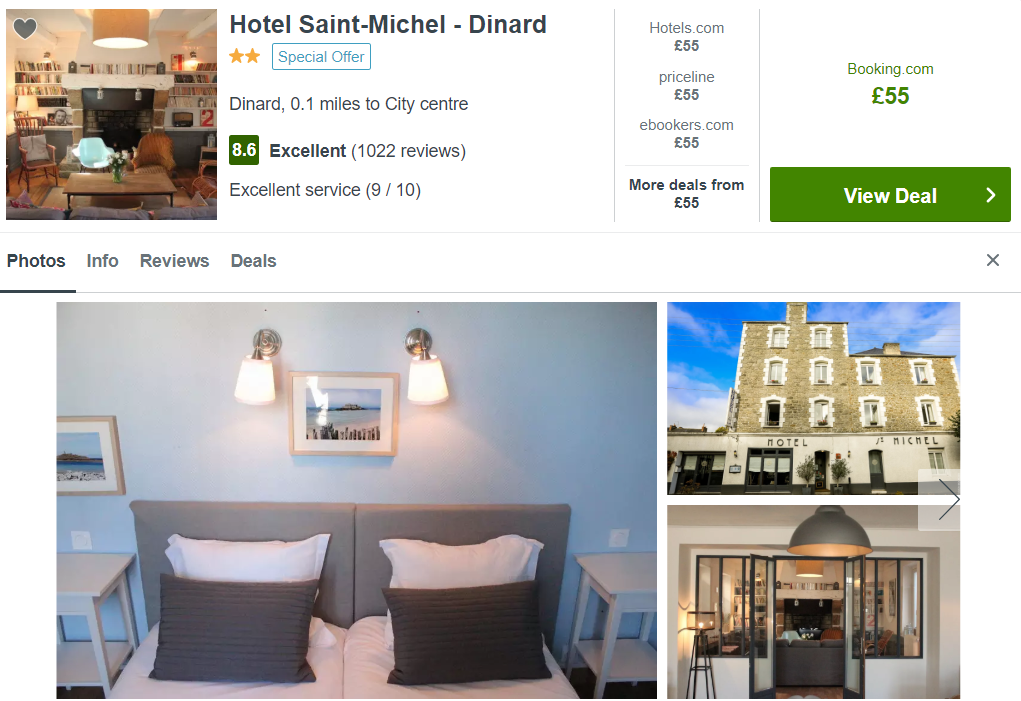The height and width of the screenshot is (701, 1021).
Task: Close the hotel details panel
Action: point(992,260)
